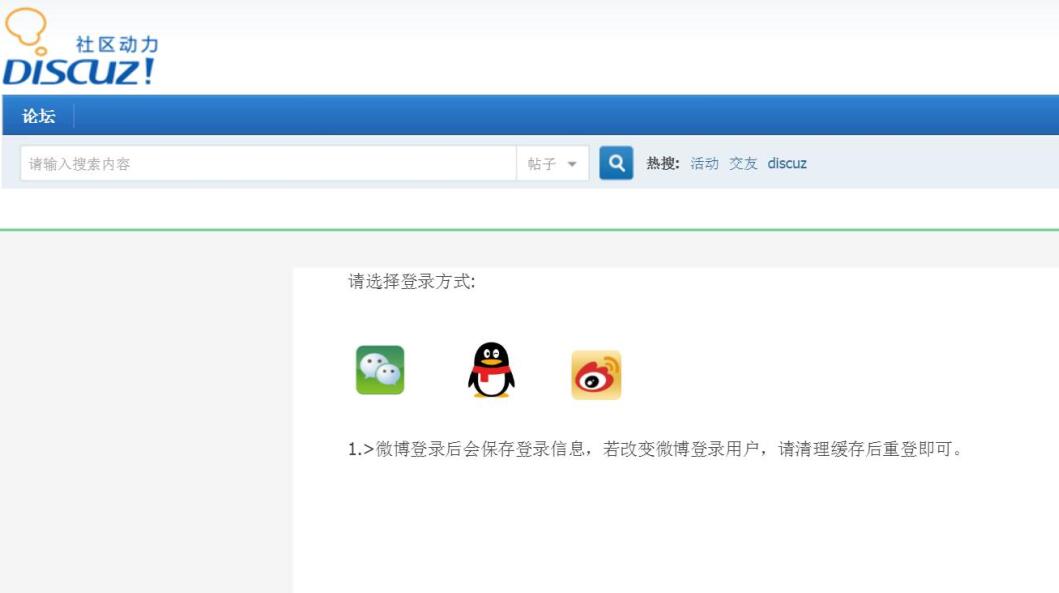Screen dimensions: 1059x593
Task: Choose QQ penguin login
Action: [x=491, y=371]
